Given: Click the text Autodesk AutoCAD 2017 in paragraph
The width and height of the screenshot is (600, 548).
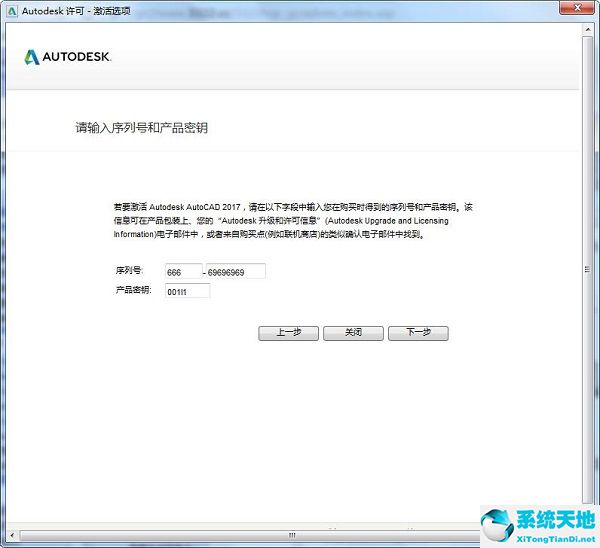Looking at the screenshot, I should 194,207.
